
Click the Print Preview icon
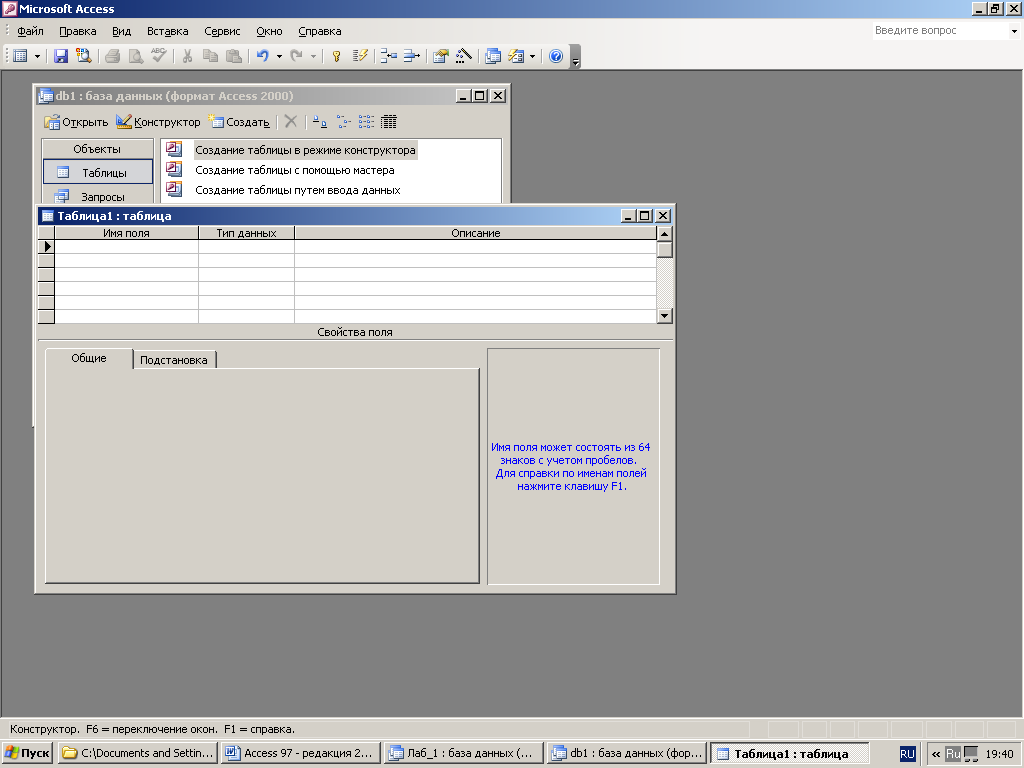[x=136, y=56]
